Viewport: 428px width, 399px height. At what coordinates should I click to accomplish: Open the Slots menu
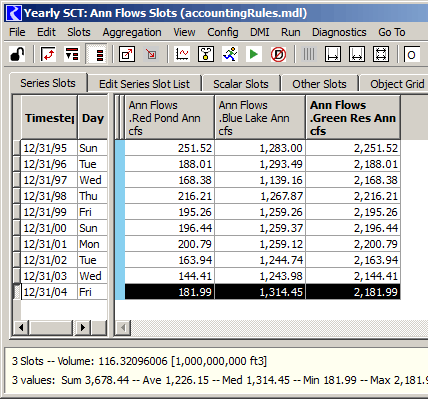[x=79, y=32]
